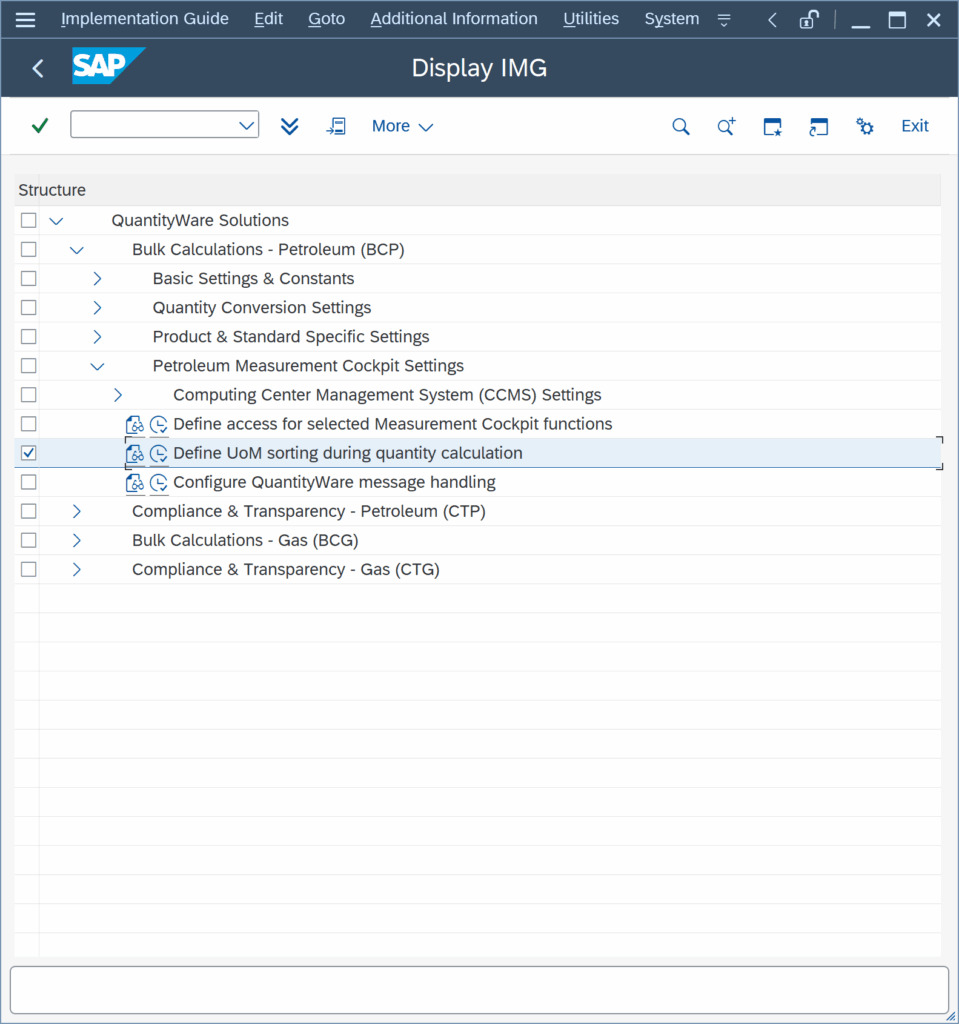Screen dimensions: 959x1024
Task: Open the Additional Information menu
Action: 454,19
